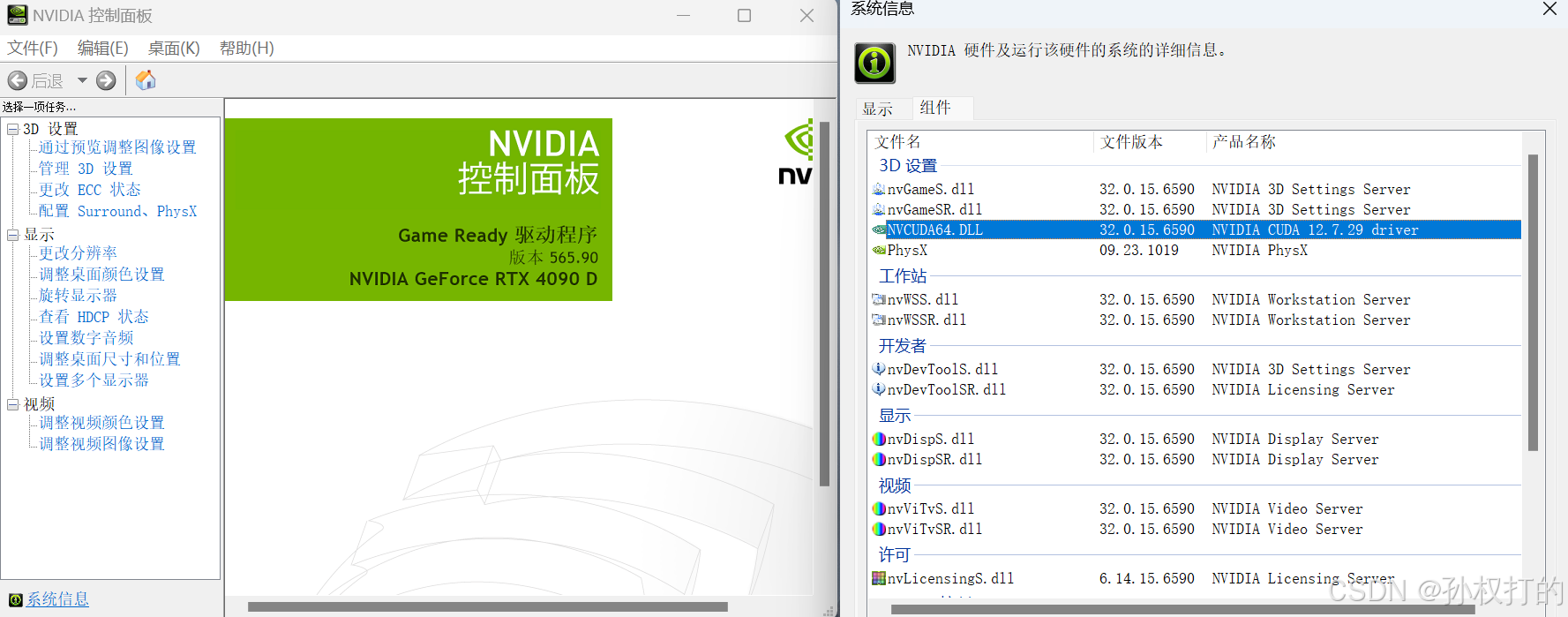Open the 系统信息 link
This screenshot has height=617, width=1568.
coord(57,599)
